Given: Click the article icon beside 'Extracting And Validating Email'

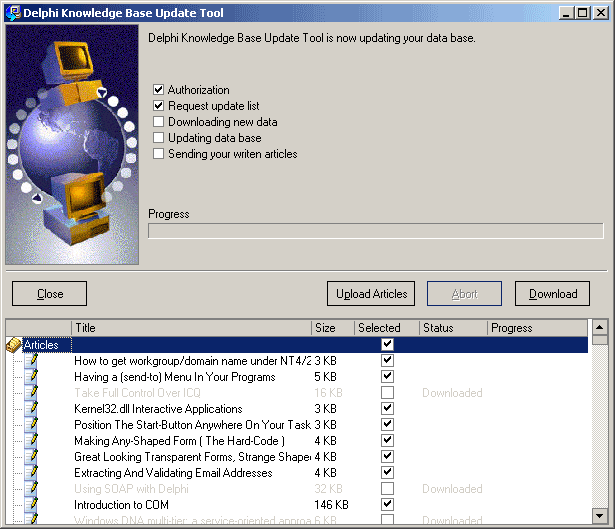Looking at the screenshot, I should click(31, 473).
